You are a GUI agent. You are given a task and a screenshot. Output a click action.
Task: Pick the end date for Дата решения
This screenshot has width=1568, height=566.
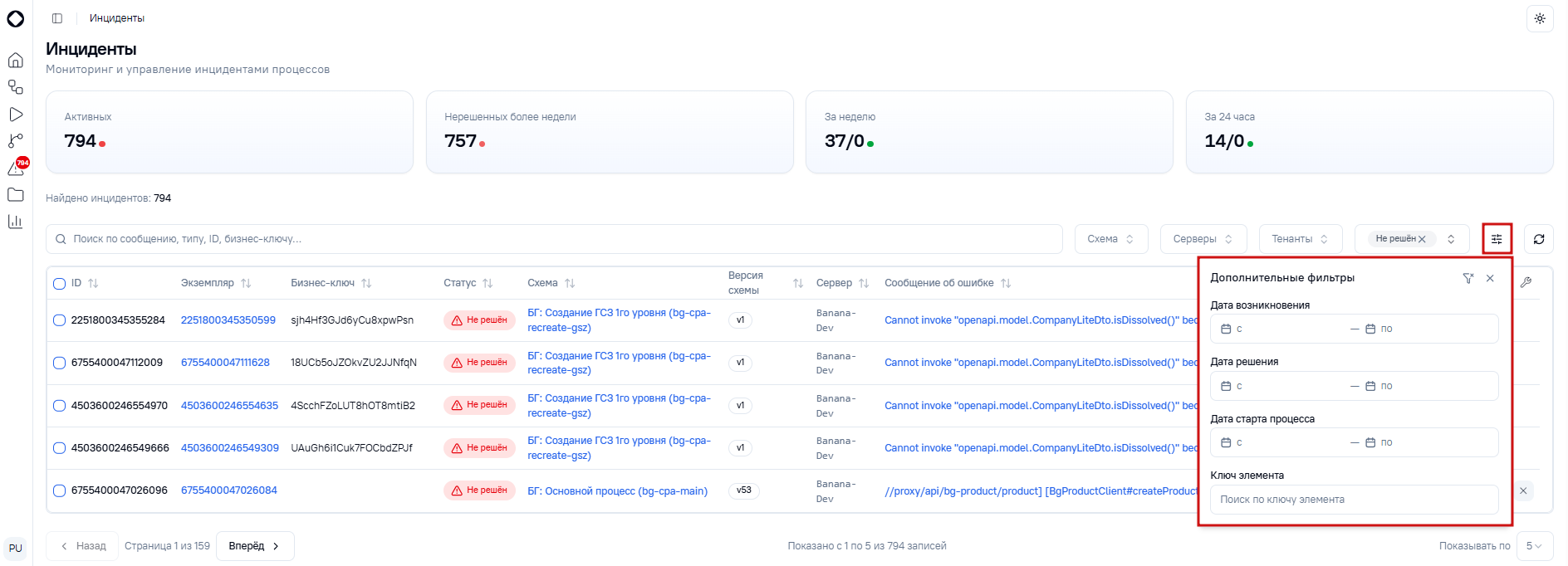point(1428,386)
